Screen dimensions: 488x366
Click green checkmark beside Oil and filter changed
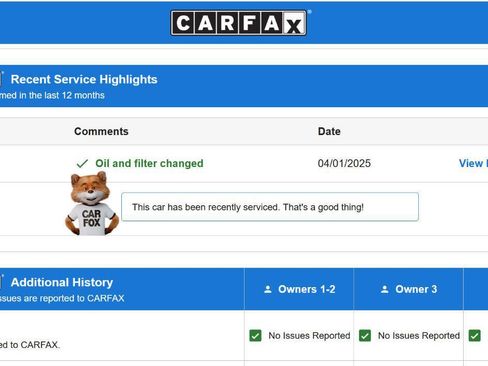[82, 164]
